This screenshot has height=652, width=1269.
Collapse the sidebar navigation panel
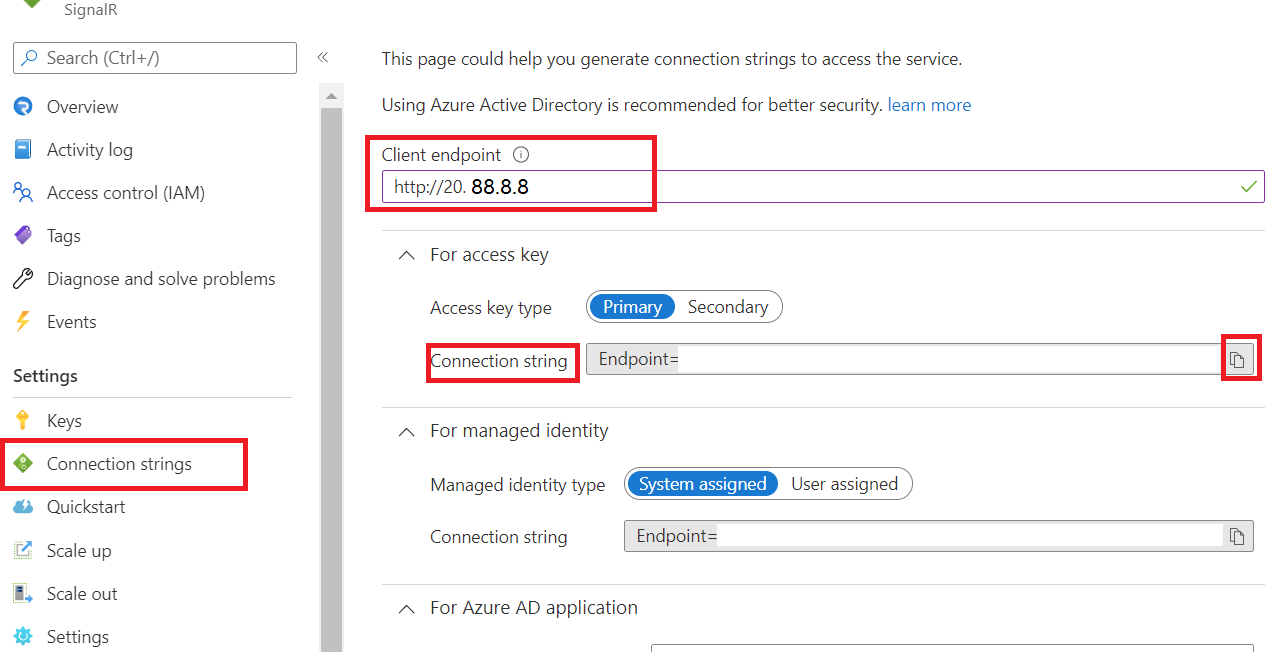tap(322, 57)
